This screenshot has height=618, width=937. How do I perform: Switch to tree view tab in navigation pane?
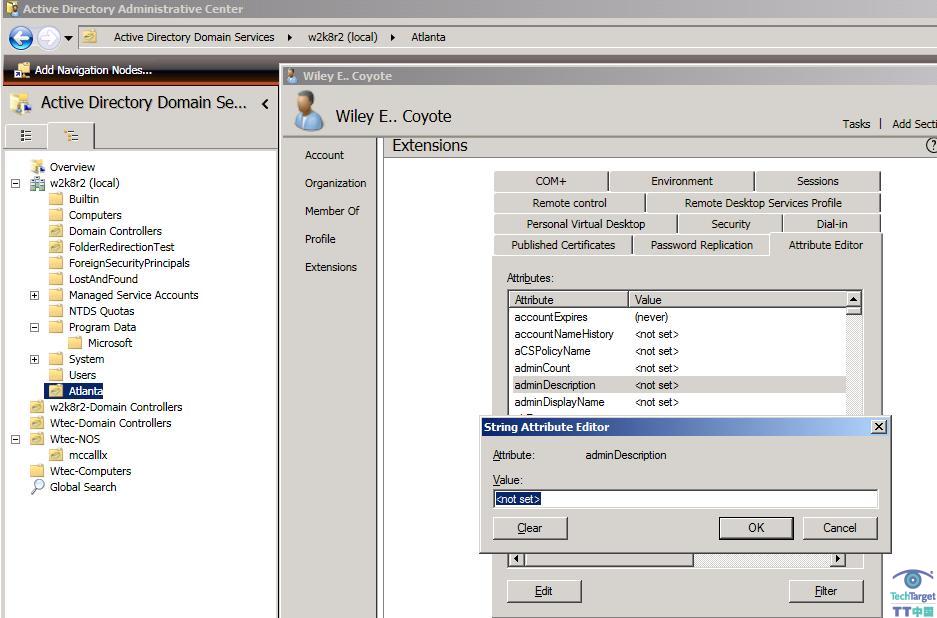click(71, 136)
